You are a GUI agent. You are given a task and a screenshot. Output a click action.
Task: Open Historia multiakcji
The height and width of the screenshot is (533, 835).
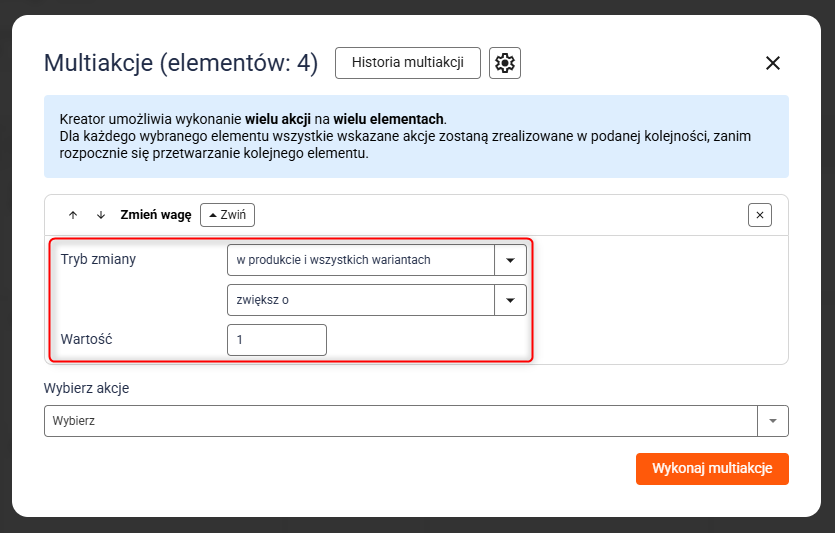click(407, 63)
